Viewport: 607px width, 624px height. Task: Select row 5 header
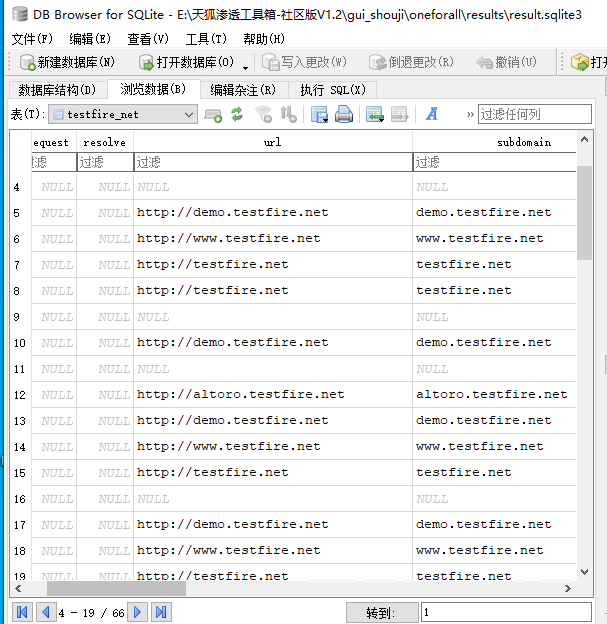[20, 213]
